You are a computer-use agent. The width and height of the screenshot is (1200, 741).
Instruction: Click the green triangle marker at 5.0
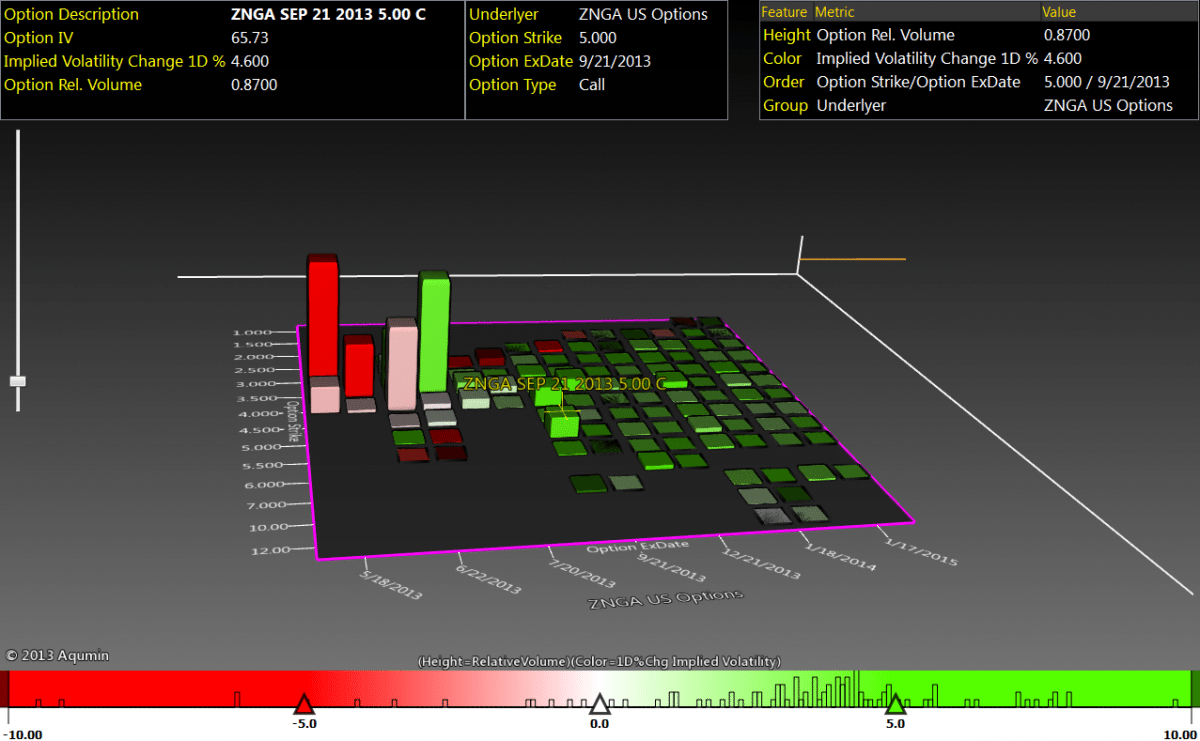tap(895, 702)
